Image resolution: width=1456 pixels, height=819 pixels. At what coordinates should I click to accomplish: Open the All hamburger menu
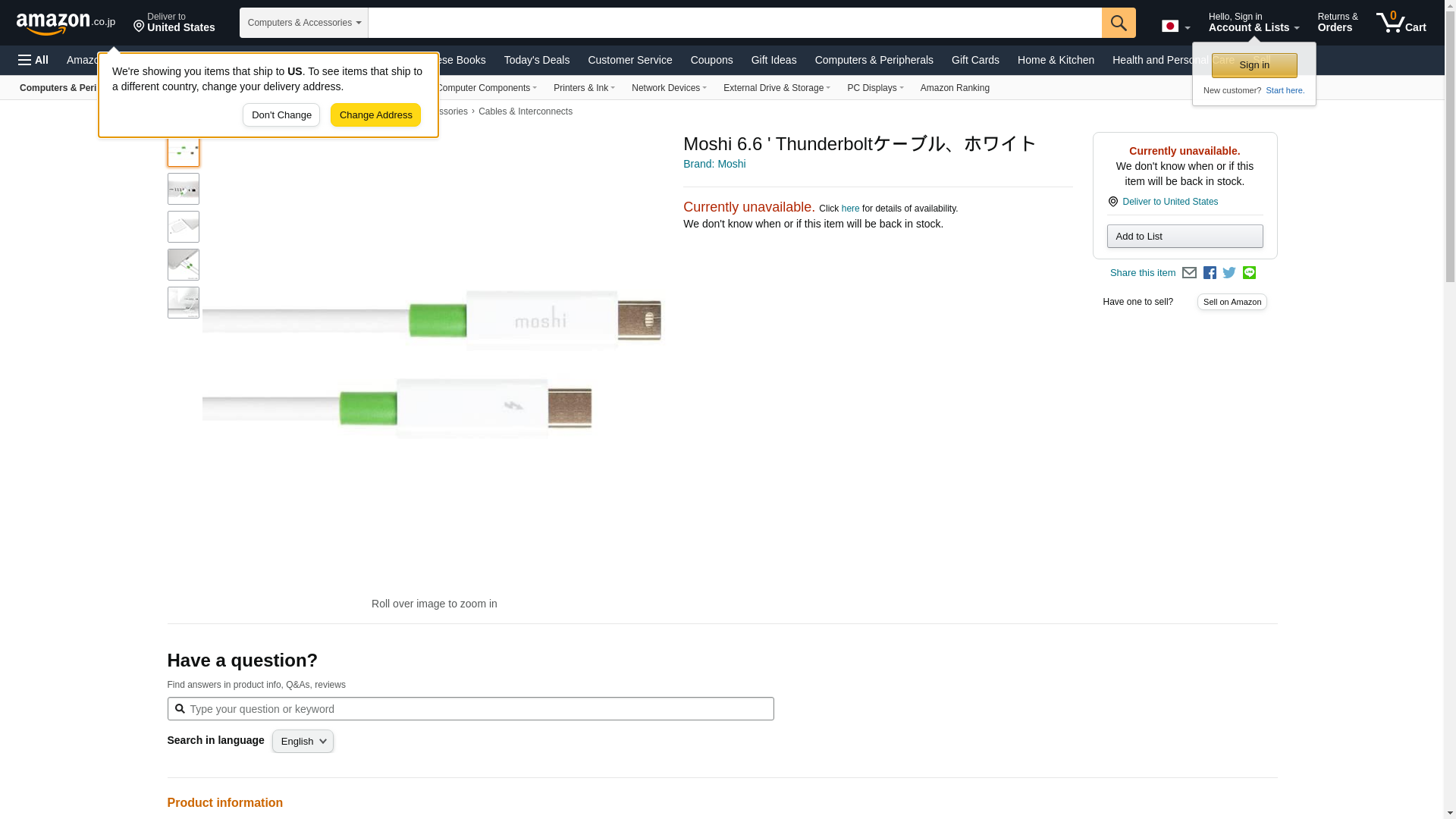[x=33, y=60]
